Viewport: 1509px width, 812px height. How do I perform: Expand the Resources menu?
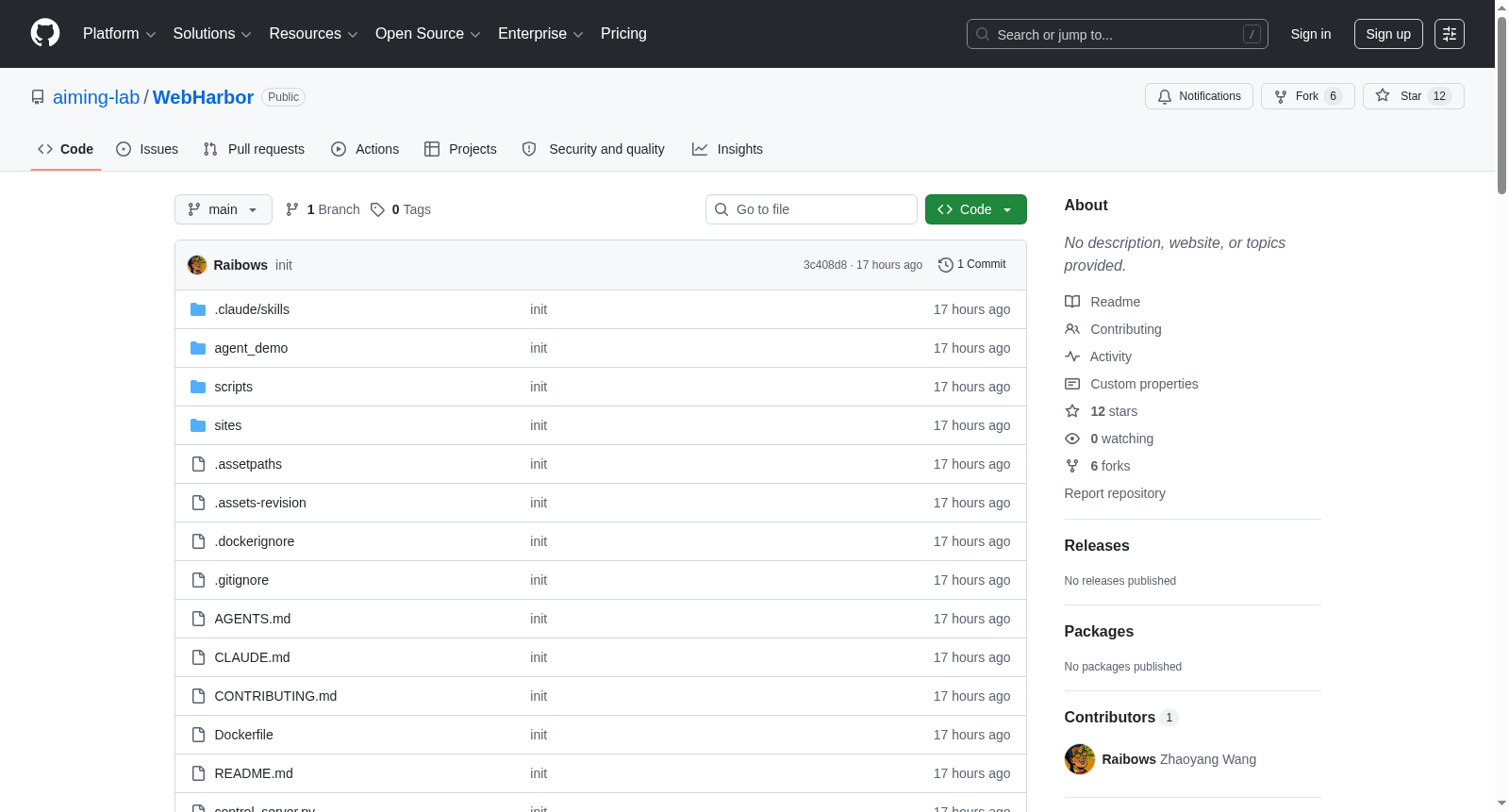313,34
